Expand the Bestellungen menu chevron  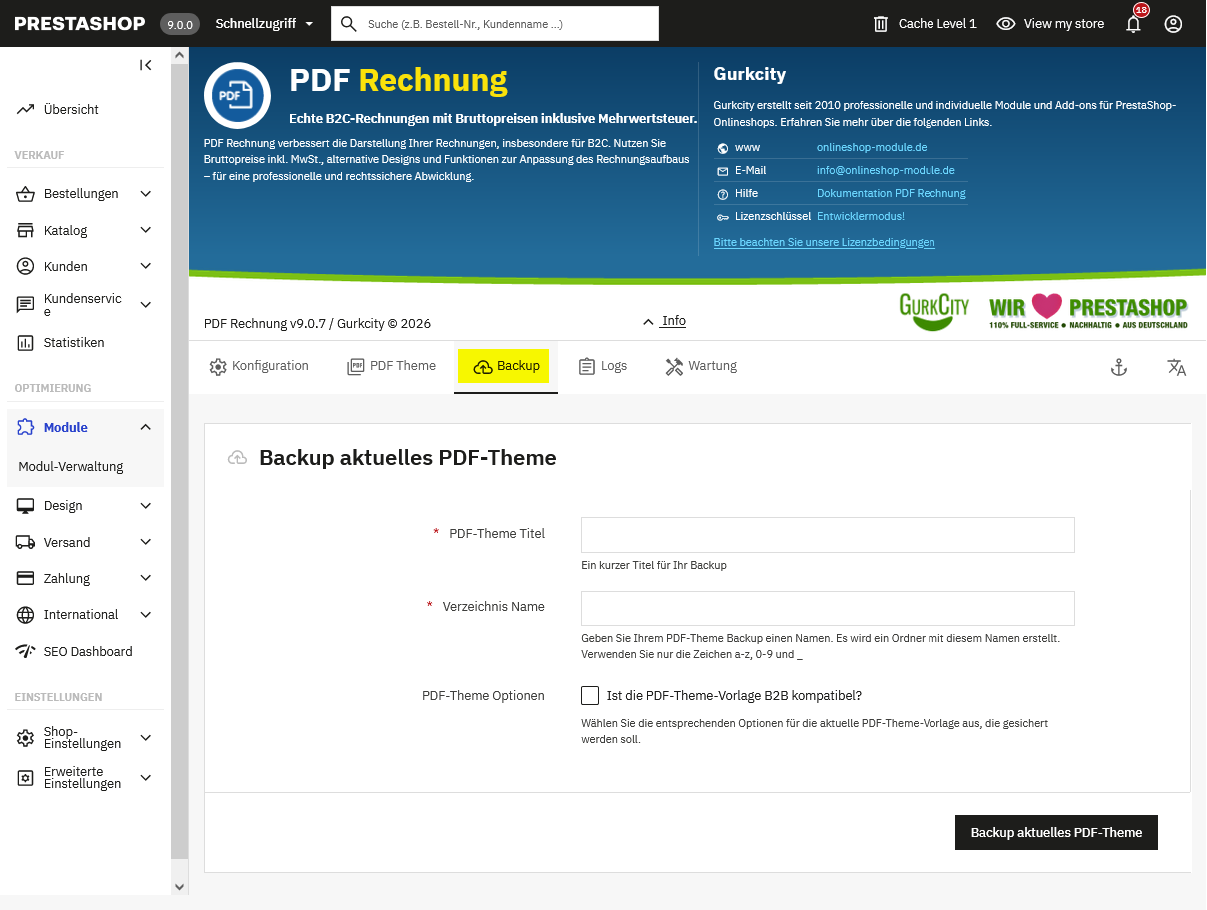coord(146,194)
